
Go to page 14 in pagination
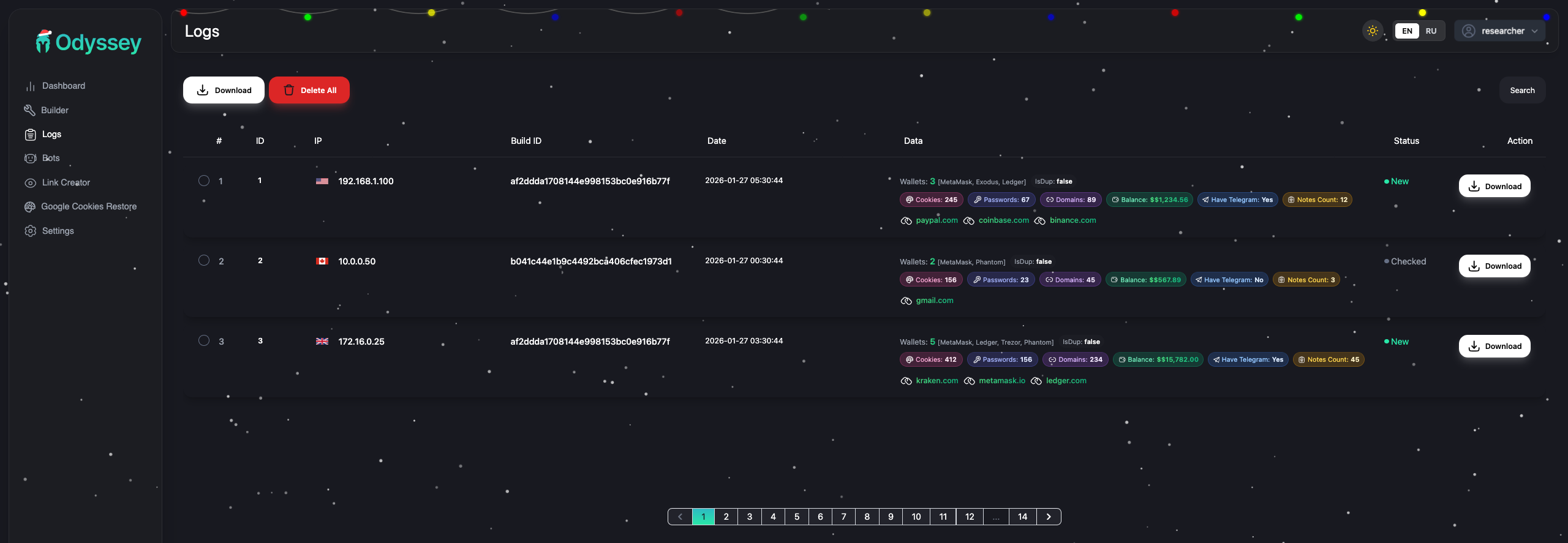click(1022, 517)
